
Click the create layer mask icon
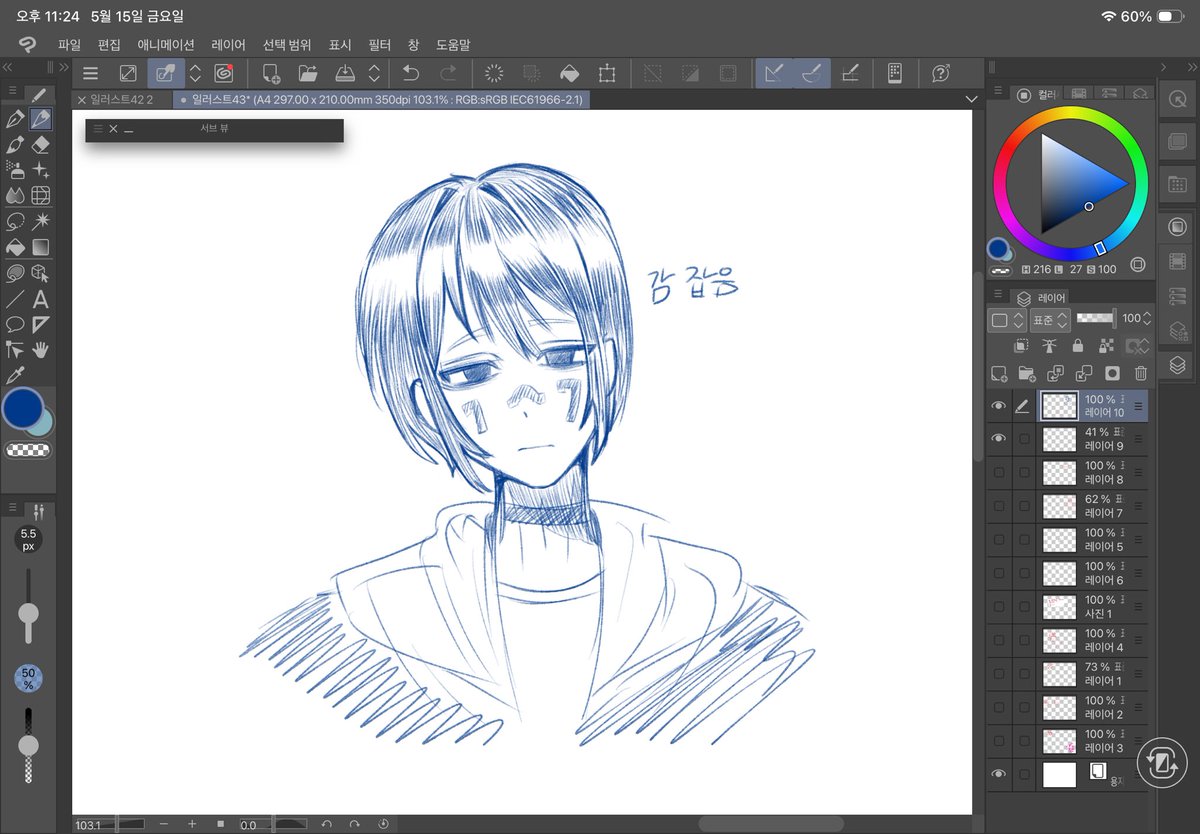click(x=1111, y=373)
